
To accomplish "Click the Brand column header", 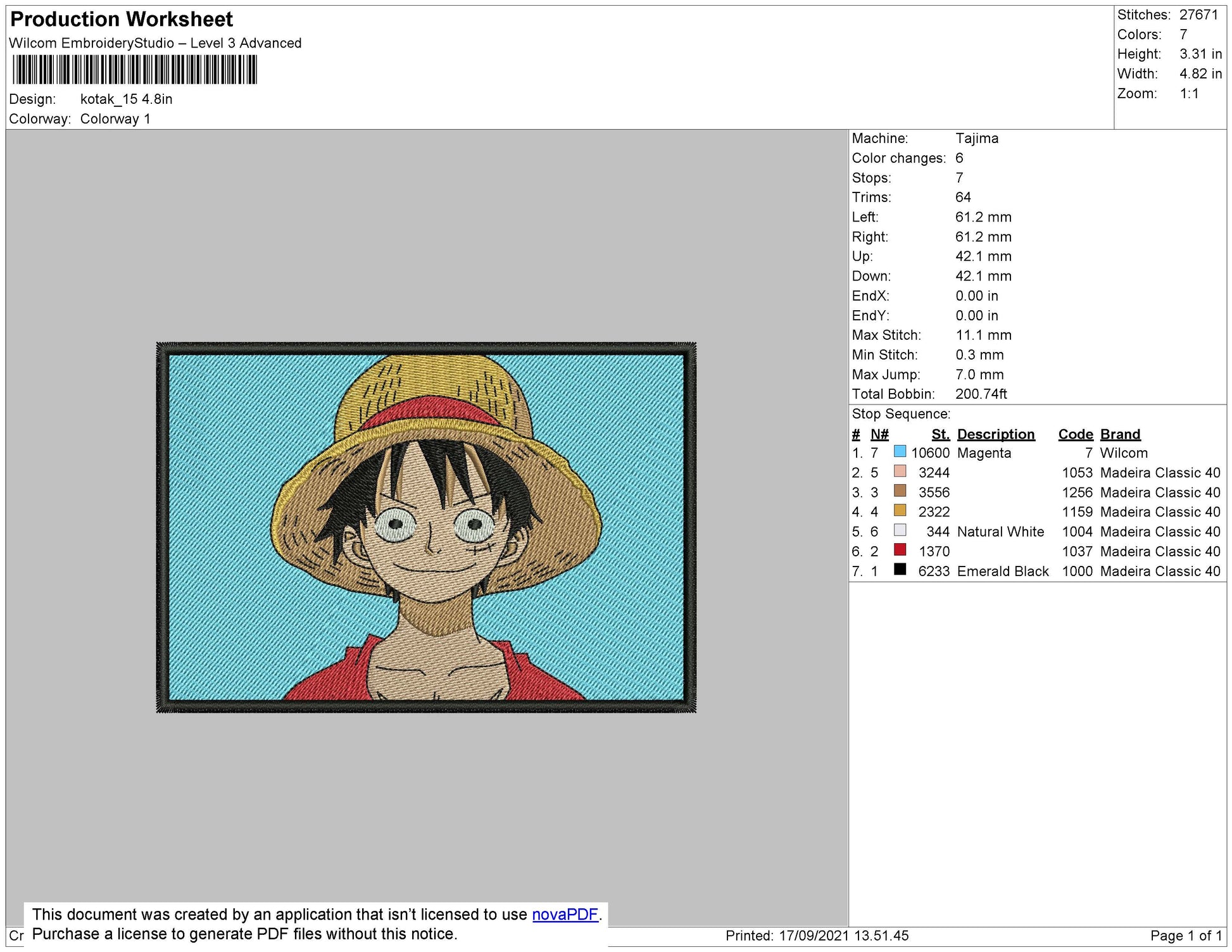I will 1120,434.
